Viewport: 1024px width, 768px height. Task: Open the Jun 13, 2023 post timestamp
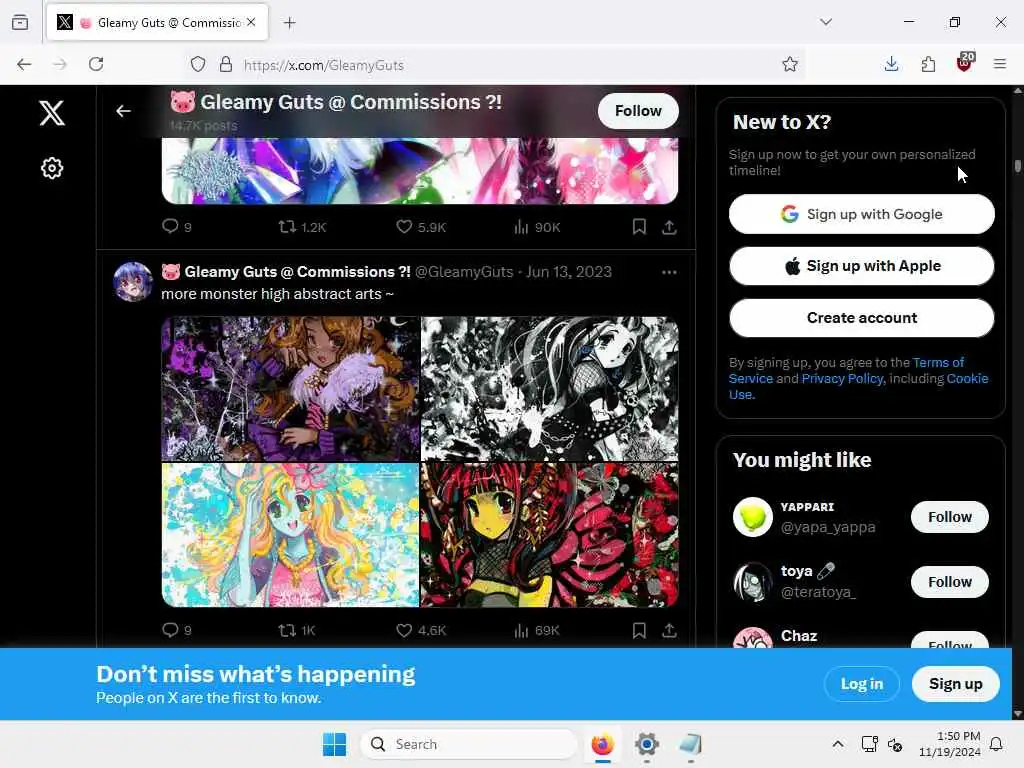click(569, 272)
